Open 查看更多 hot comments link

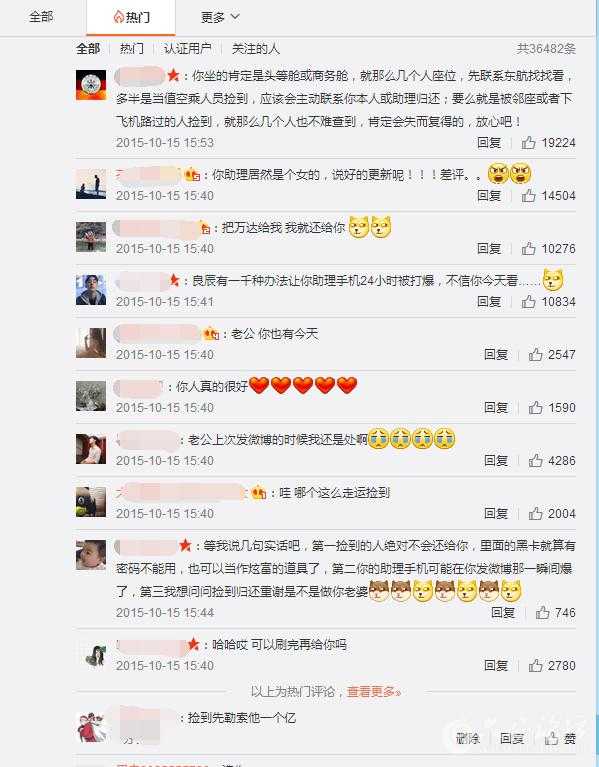tap(374, 692)
